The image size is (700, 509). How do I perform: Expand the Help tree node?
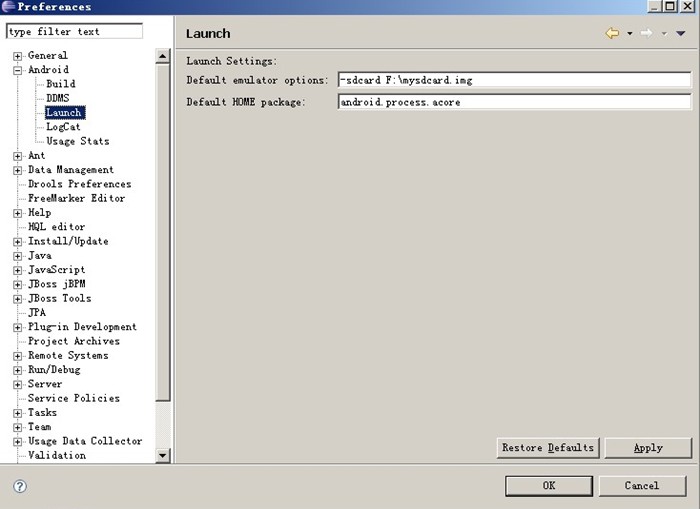coord(17,213)
